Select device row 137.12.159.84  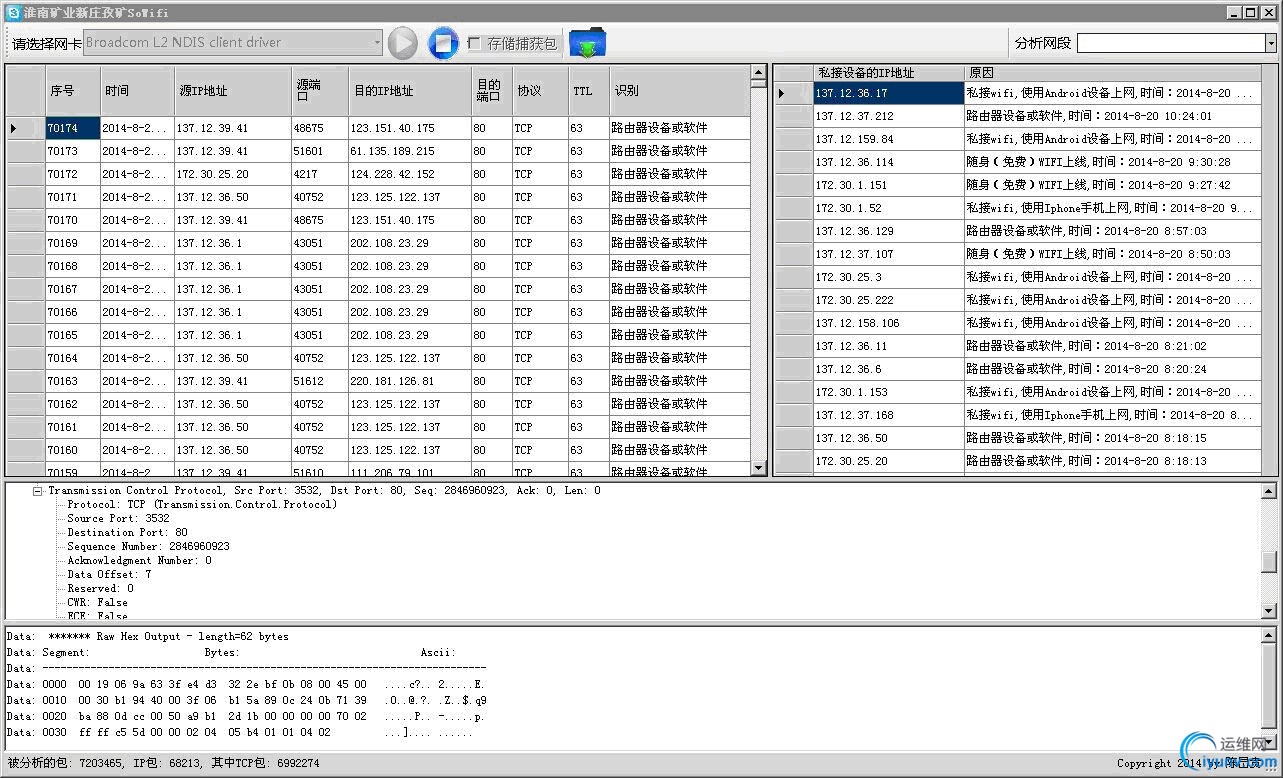pyautogui.click(x=1018, y=139)
